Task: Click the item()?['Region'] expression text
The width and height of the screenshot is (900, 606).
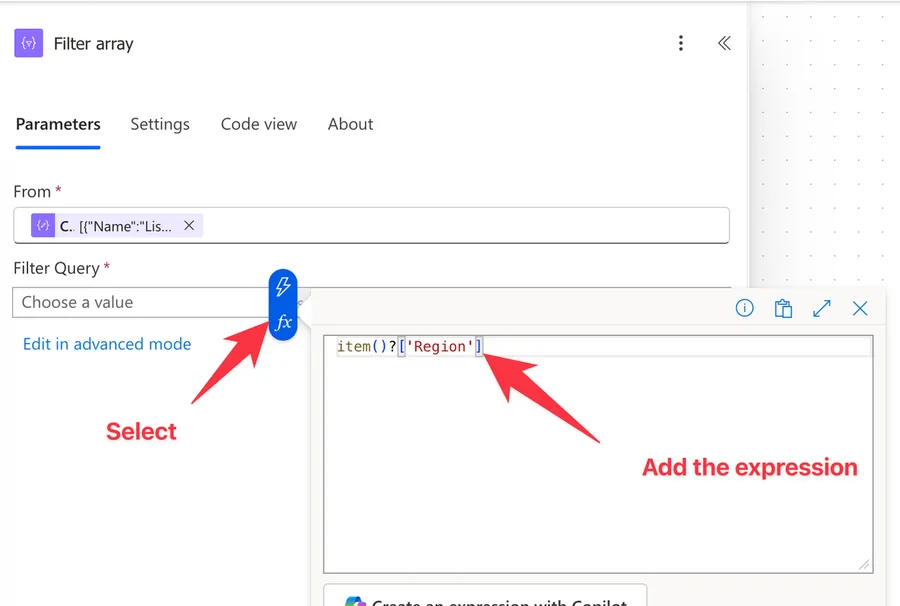Action: tap(409, 347)
